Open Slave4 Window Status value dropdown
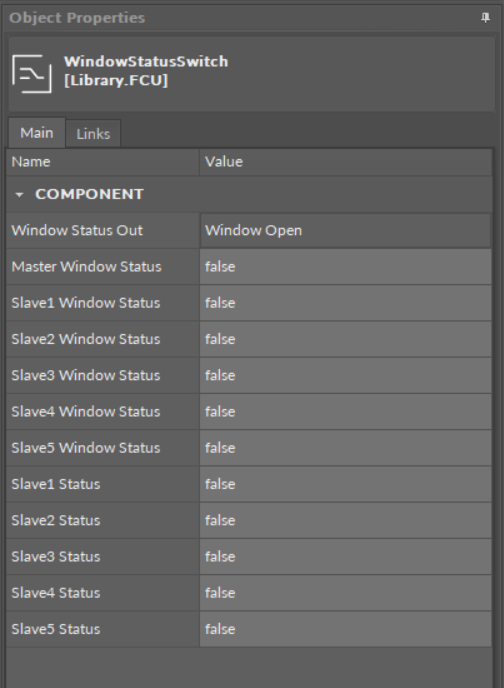This screenshot has width=504, height=688. [346, 412]
